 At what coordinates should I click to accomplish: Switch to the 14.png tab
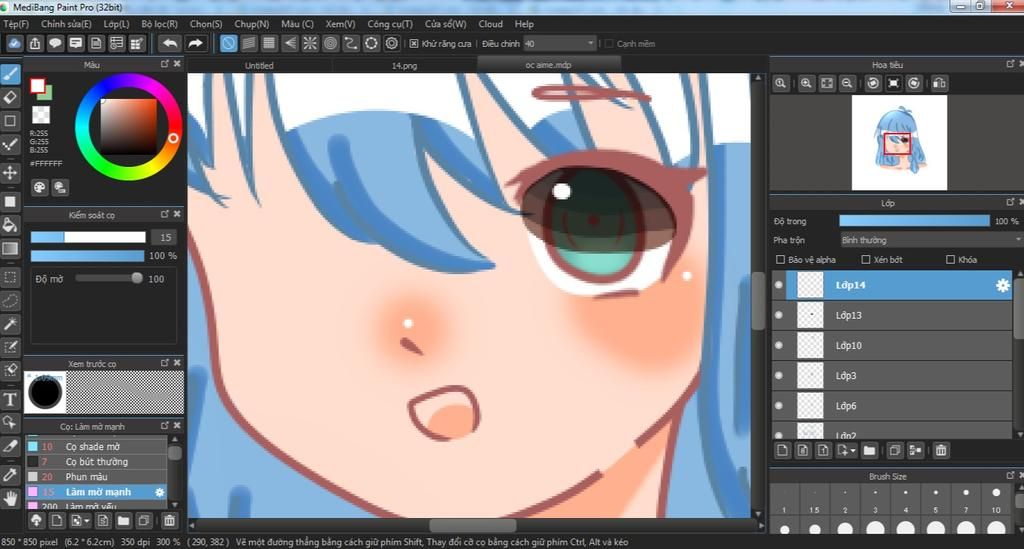(404, 65)
